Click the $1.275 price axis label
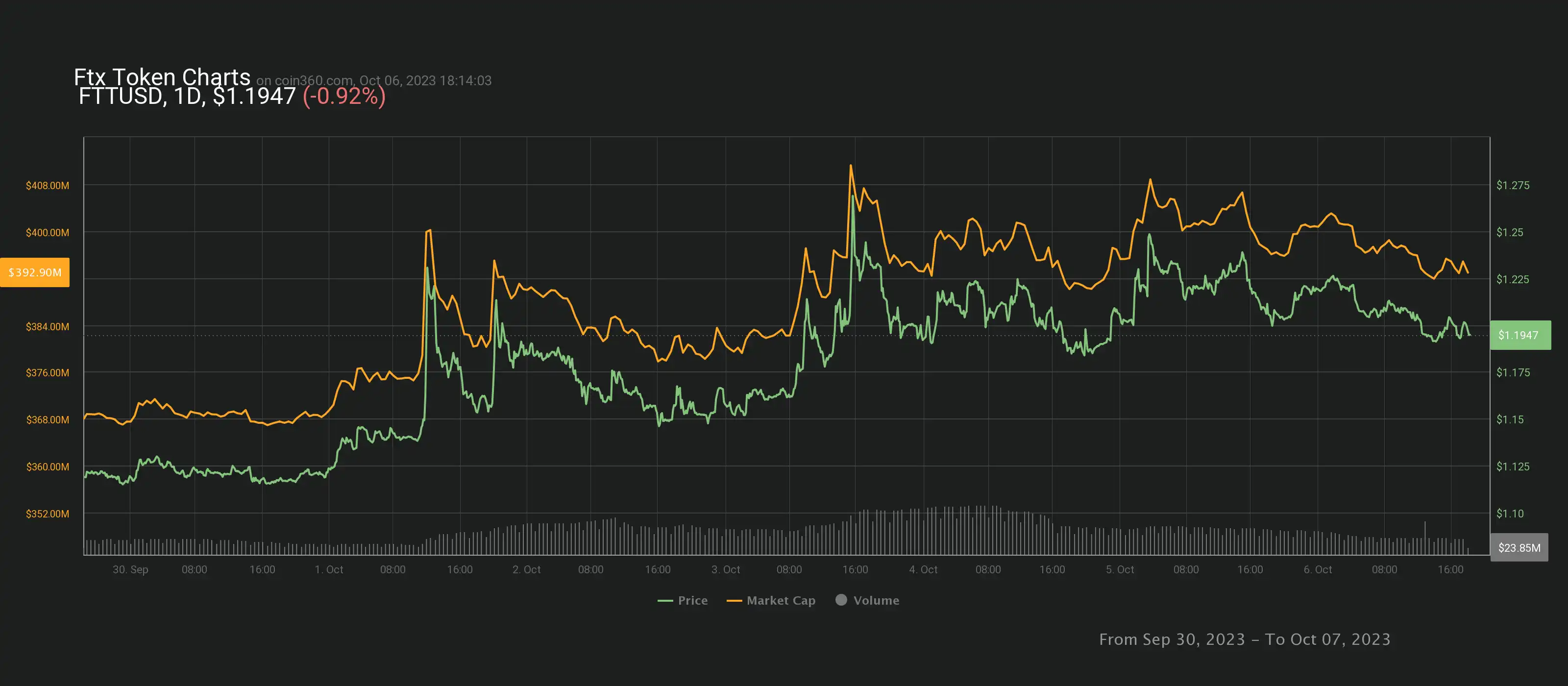This screenshot has height=686, width=1568. pyautogui.click(x=1512, y=185)
